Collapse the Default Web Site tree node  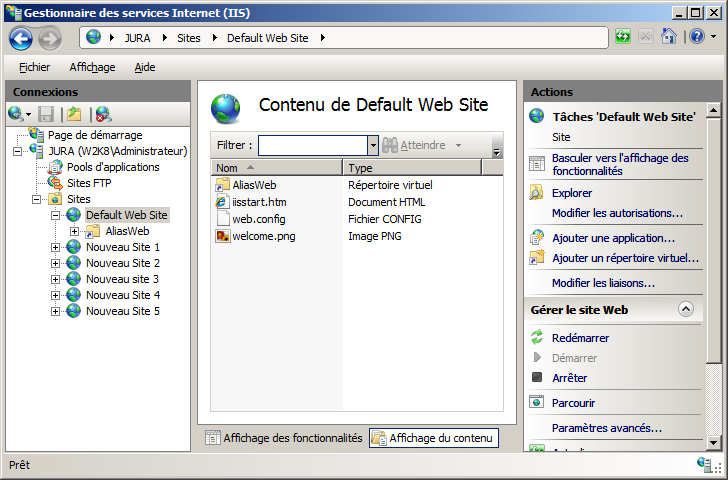[56, 215]
